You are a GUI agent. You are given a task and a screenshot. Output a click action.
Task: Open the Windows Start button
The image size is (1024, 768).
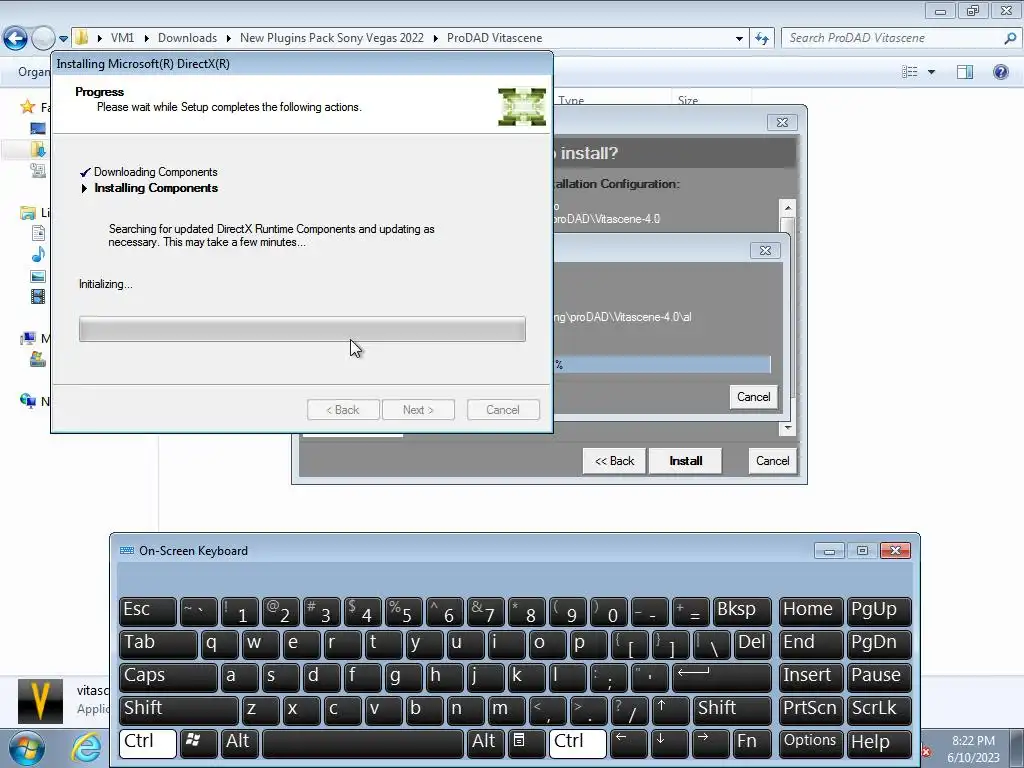click(x=27, y=748)
